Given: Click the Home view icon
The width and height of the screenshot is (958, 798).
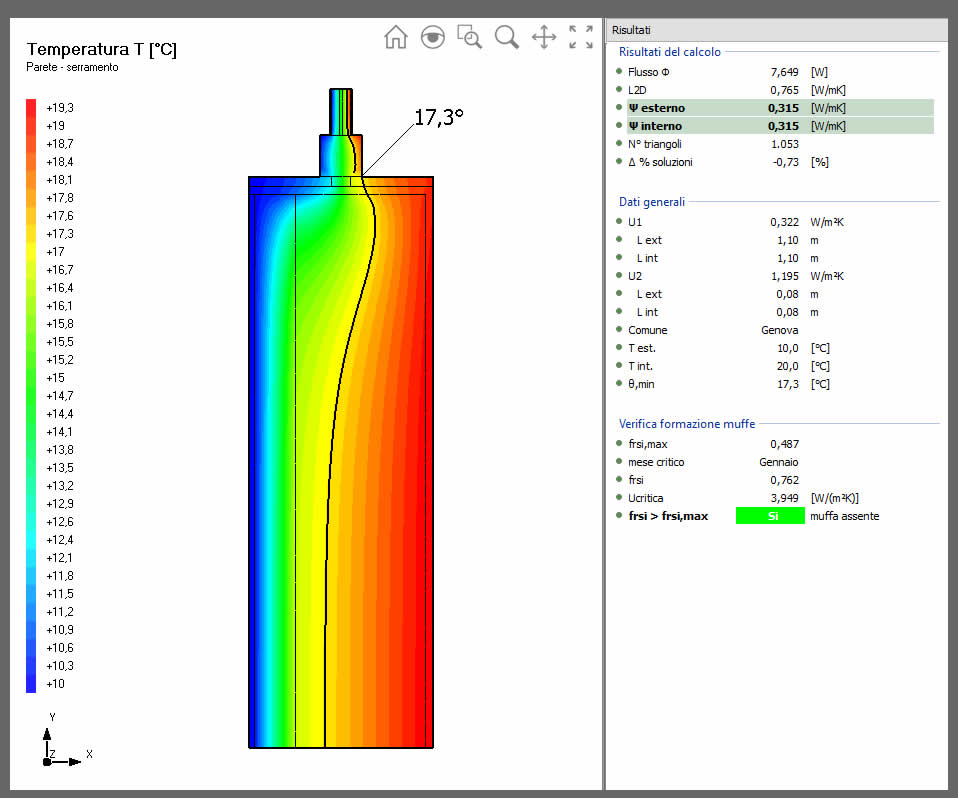Looking at the screenshot, I should (396, 37).
